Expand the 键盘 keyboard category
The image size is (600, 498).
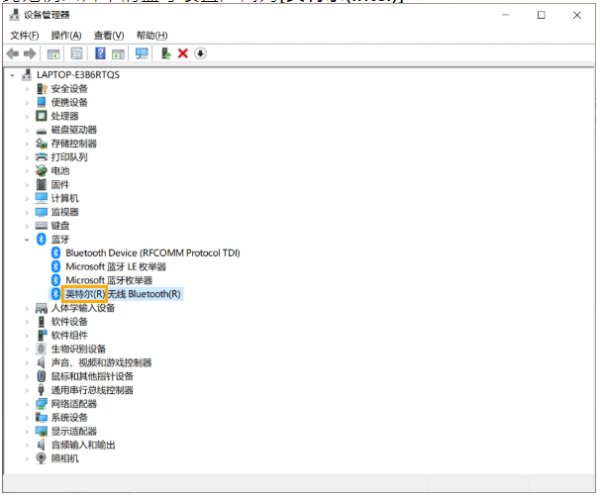click(x=27, y=226)
